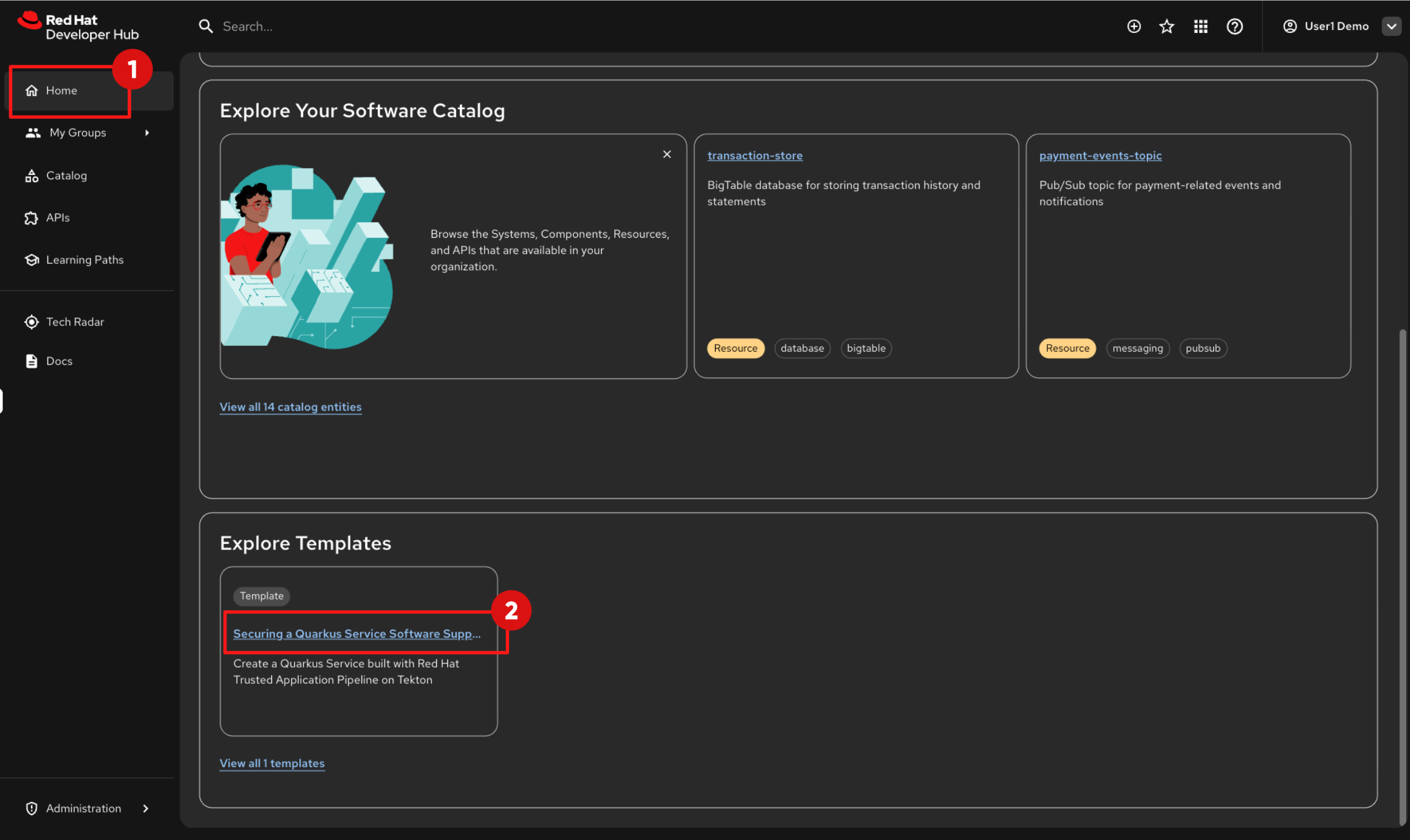Open the transaction-store entity link
This screenshot has width=1410, height=840.
click(x=754, y=156)
